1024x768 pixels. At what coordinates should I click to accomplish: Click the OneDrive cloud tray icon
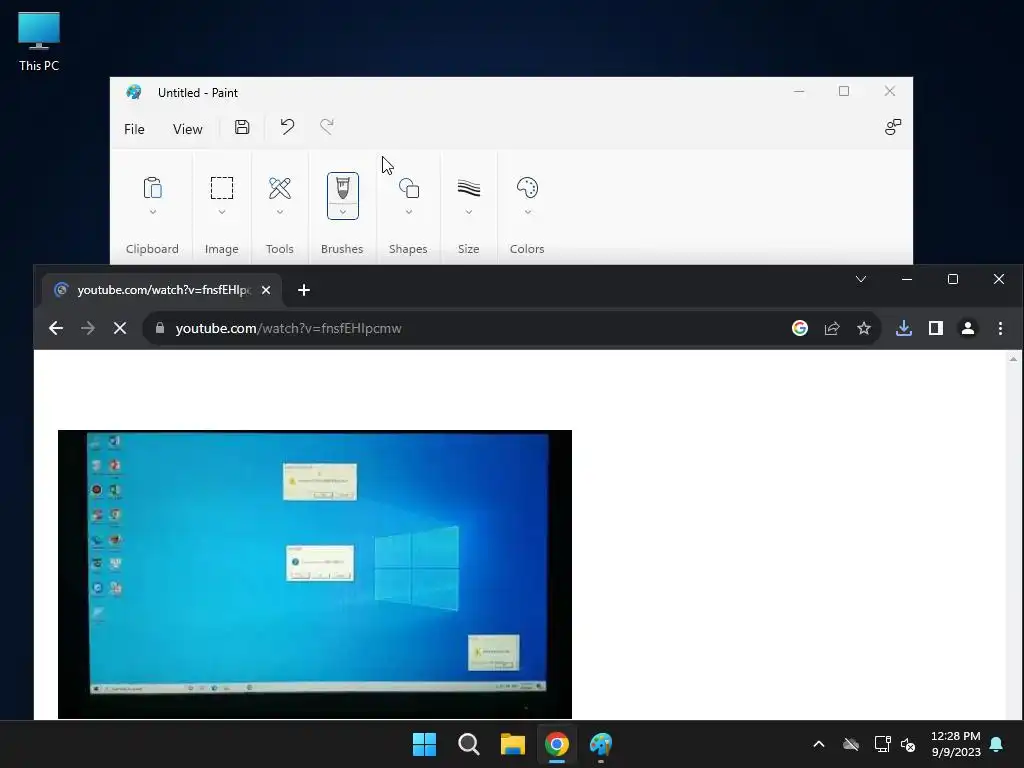pos(851,744)
